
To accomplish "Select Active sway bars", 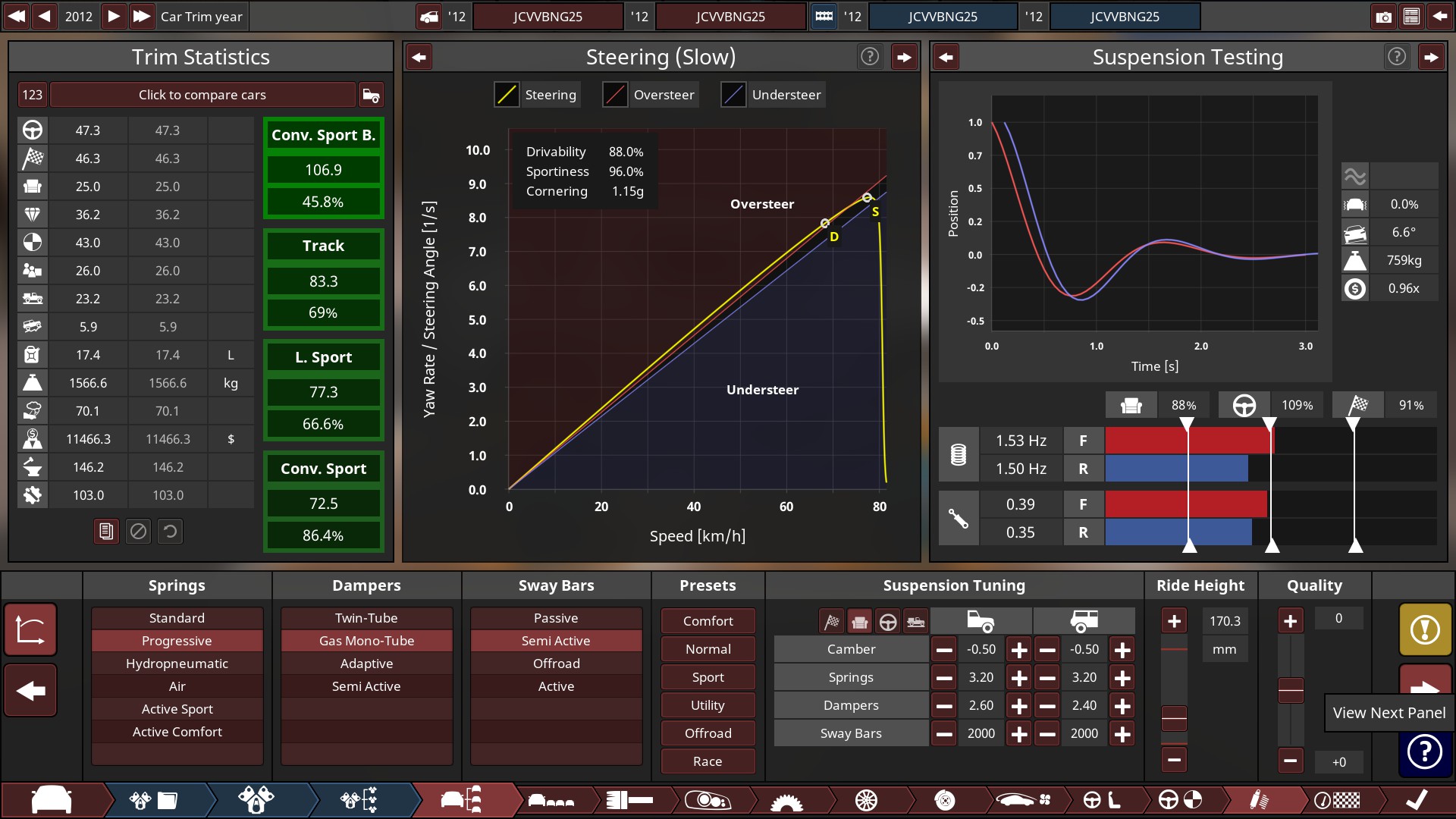I will click(x=556, y=686).
